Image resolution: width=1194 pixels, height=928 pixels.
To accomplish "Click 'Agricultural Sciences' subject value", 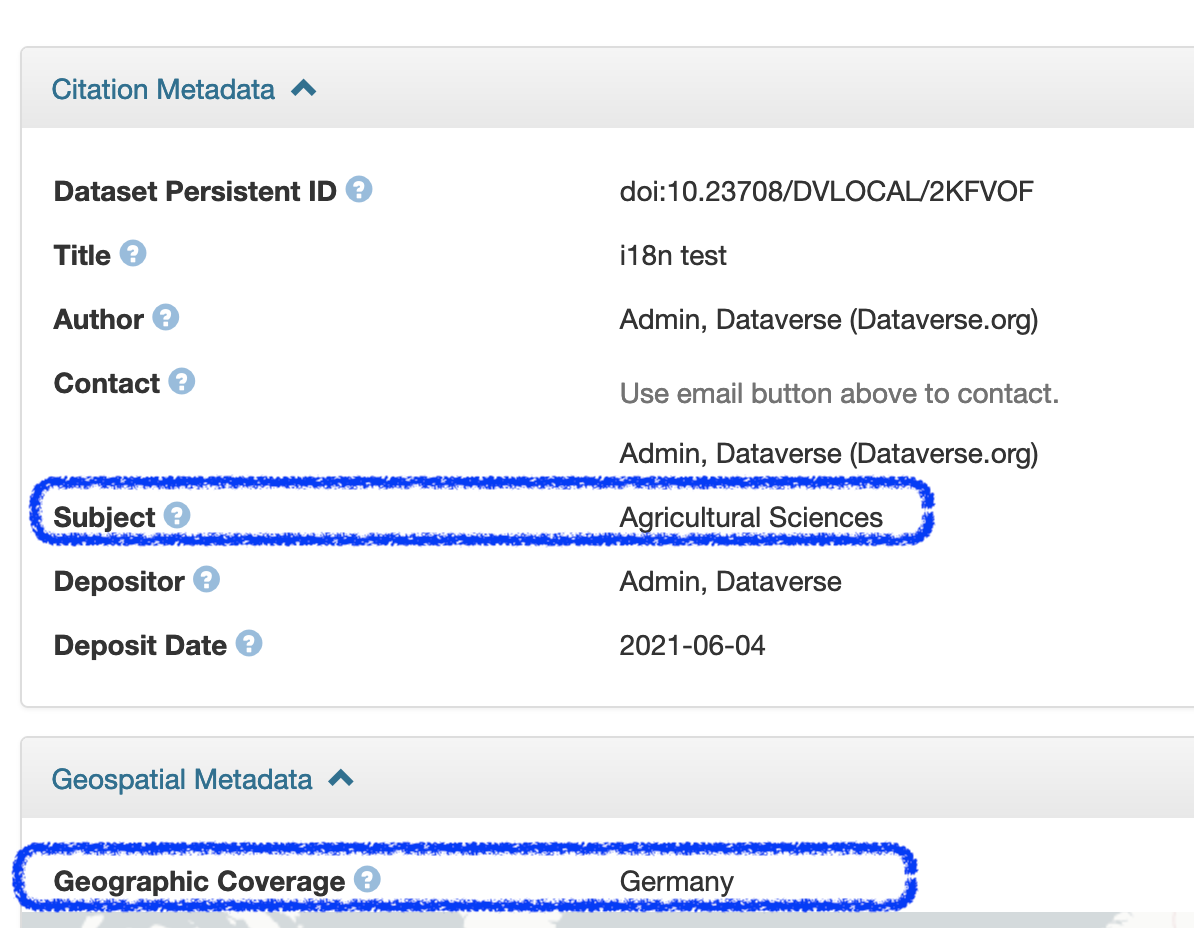I will point(751,518).
